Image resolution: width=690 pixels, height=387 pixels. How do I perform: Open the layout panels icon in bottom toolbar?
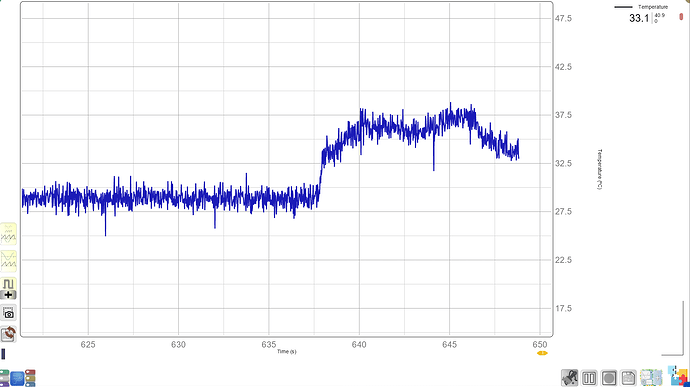click(x=651, y=378)
